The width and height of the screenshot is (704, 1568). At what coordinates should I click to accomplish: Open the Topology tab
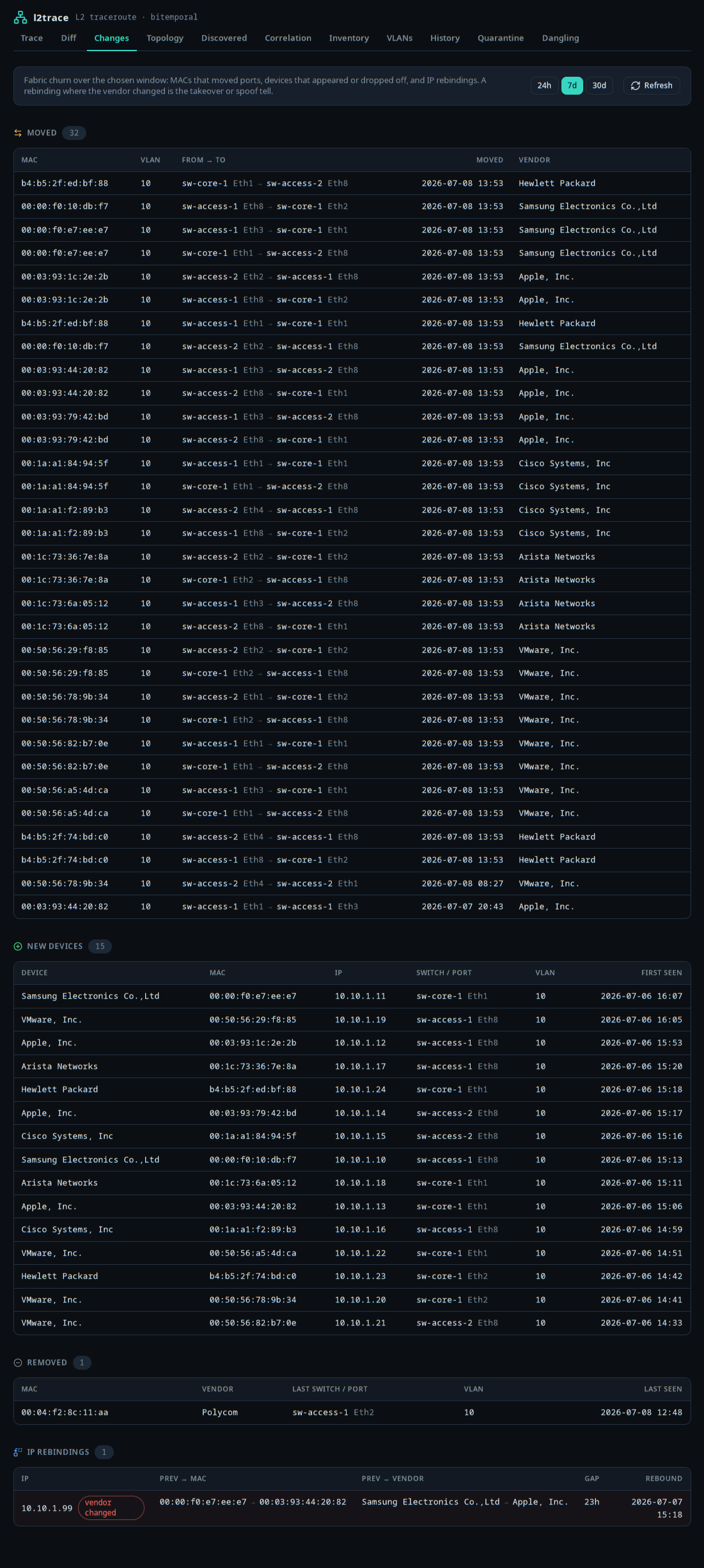tap(165, 38)
